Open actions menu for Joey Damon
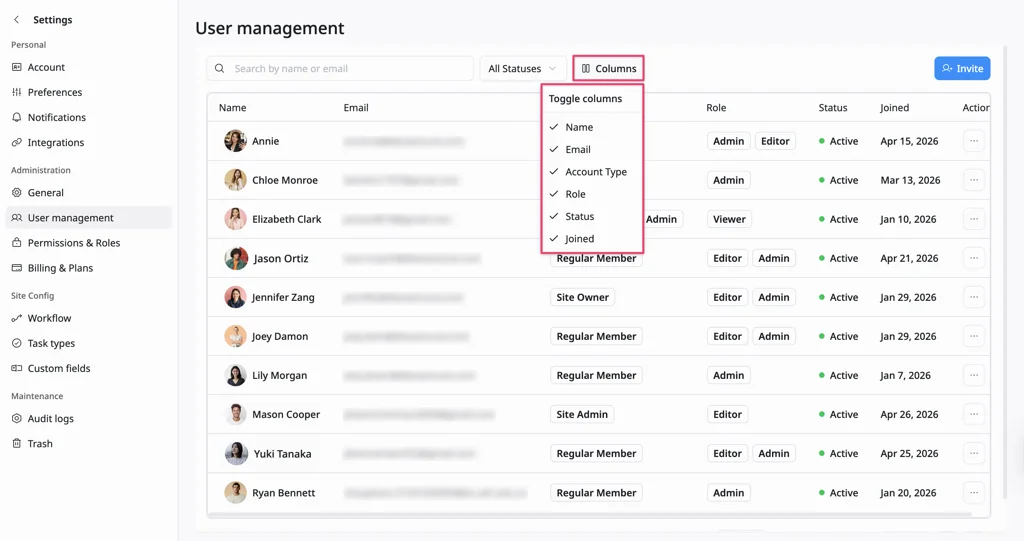The image size is (1024, 541). (974, 336)
